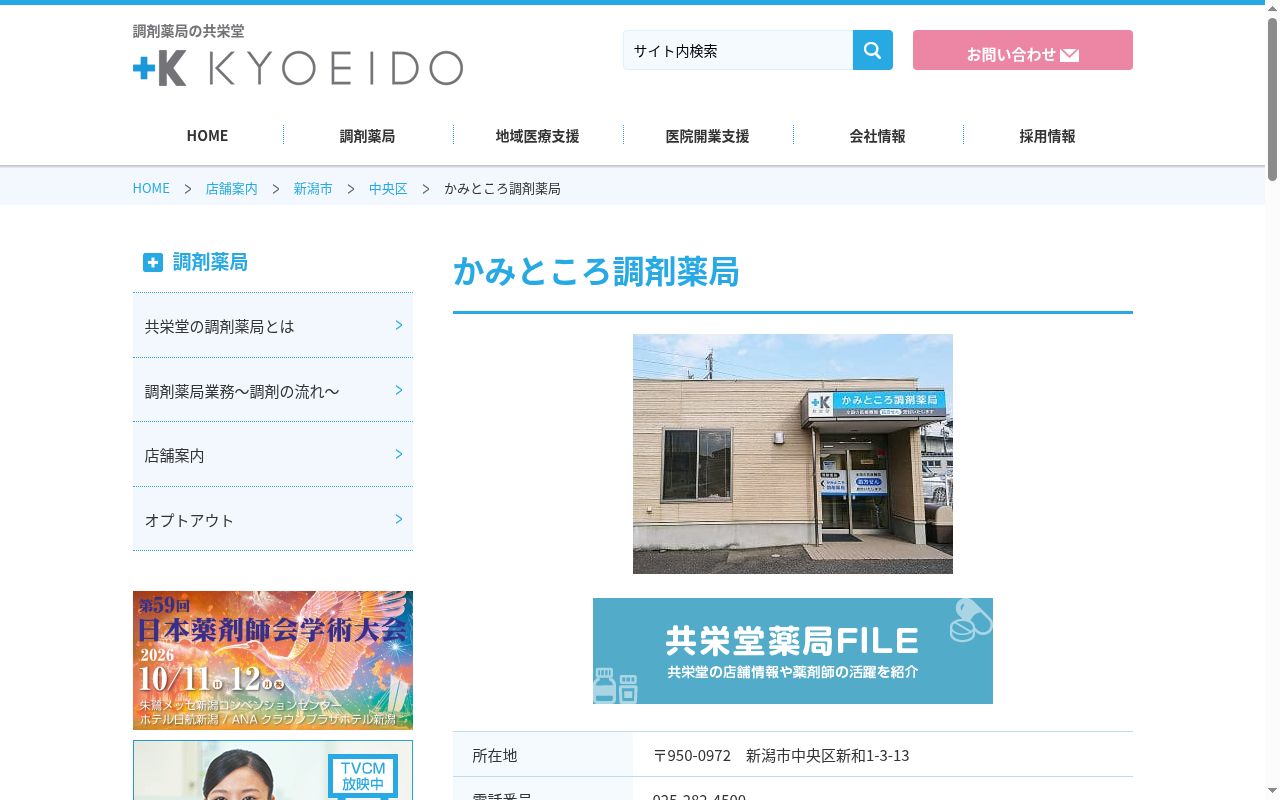Click the お問い合わせ pink button
Viewport: 1280px width, 800px height.
1022,50
